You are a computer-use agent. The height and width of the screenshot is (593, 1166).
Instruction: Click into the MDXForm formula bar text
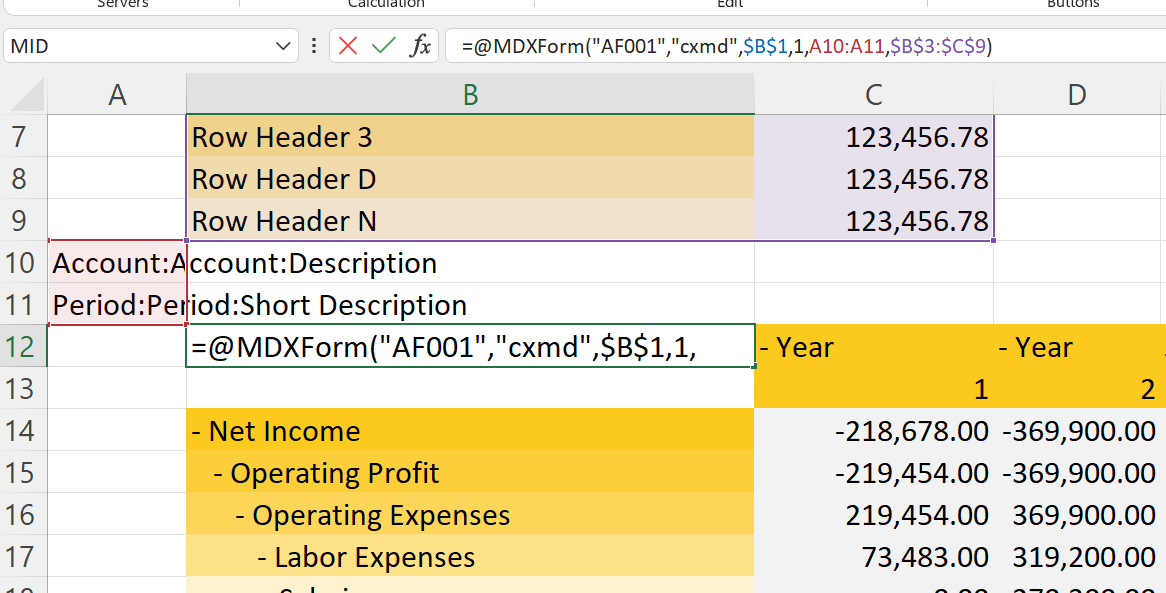725,46
